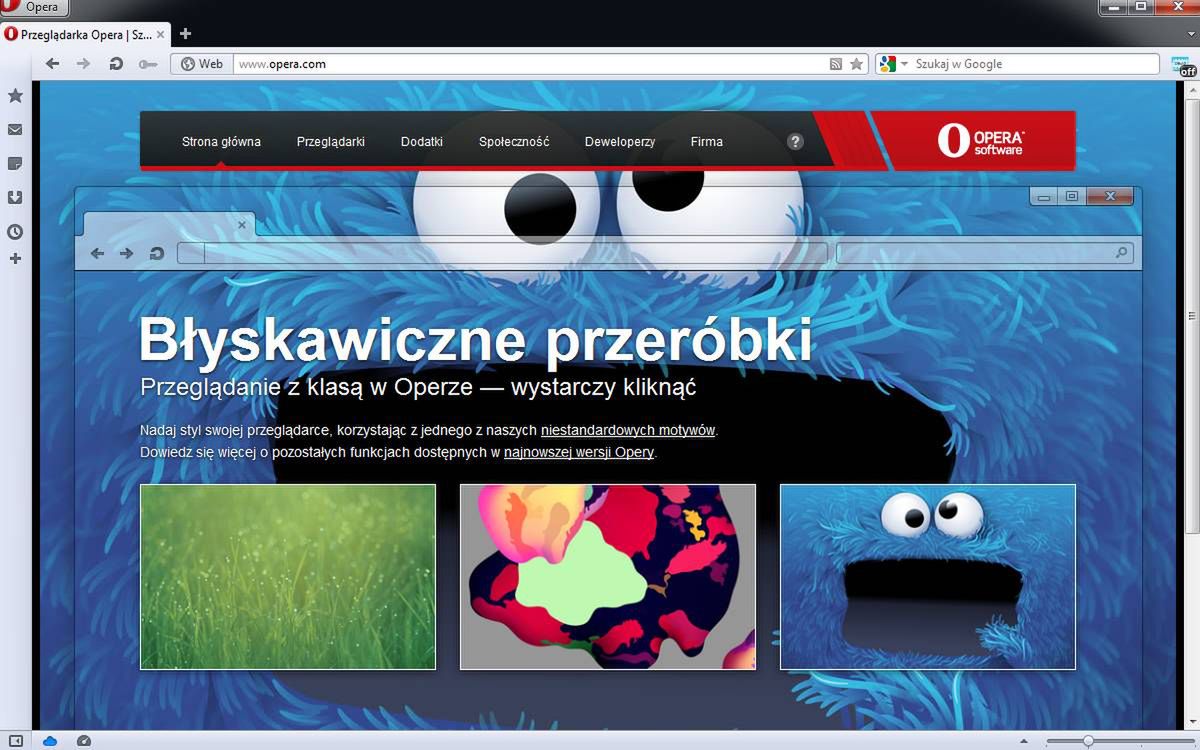Open the Mail panel in sidebar

pyautogui.click(x=15, y=130)
